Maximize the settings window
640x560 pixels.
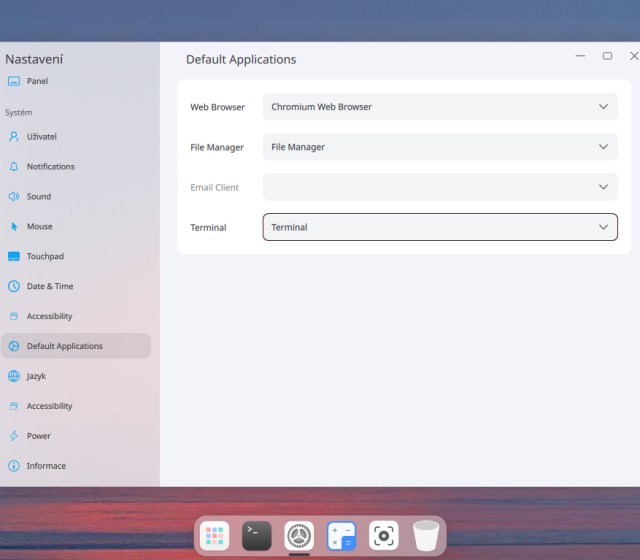(x=607, y=56)
